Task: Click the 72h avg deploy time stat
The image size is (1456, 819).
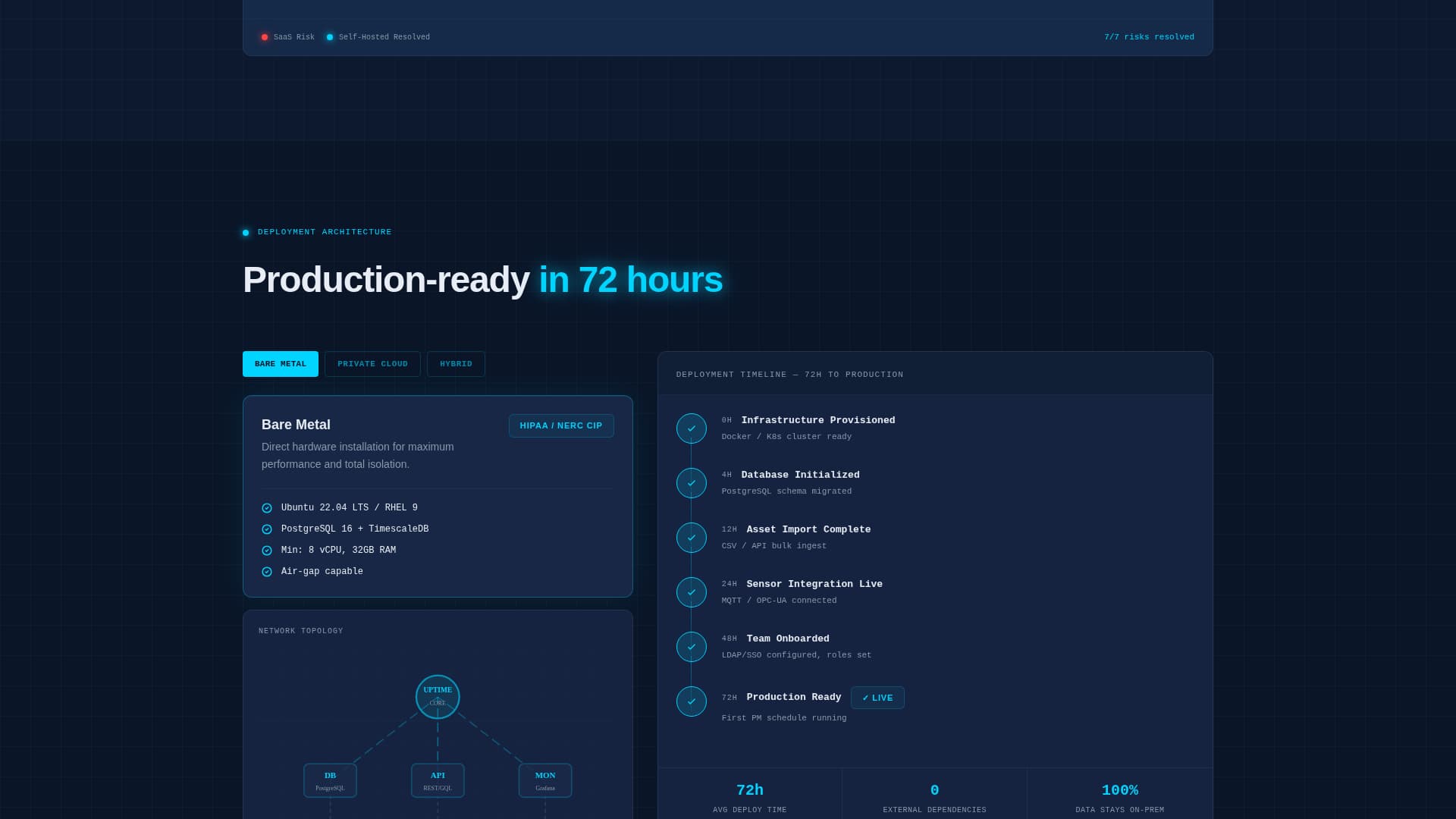Action: point(750,794)
